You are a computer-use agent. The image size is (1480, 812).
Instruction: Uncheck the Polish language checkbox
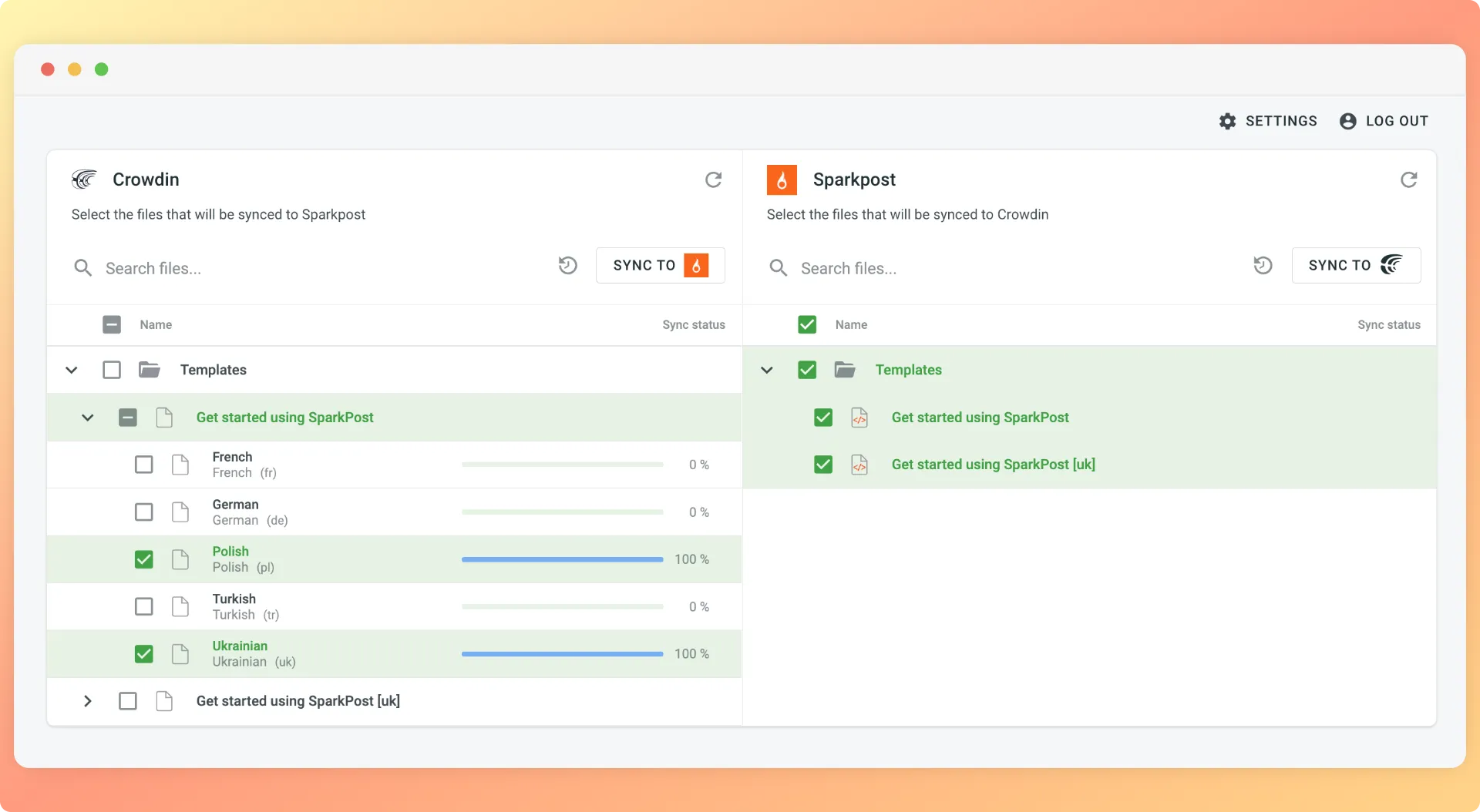tap(144, 559)
